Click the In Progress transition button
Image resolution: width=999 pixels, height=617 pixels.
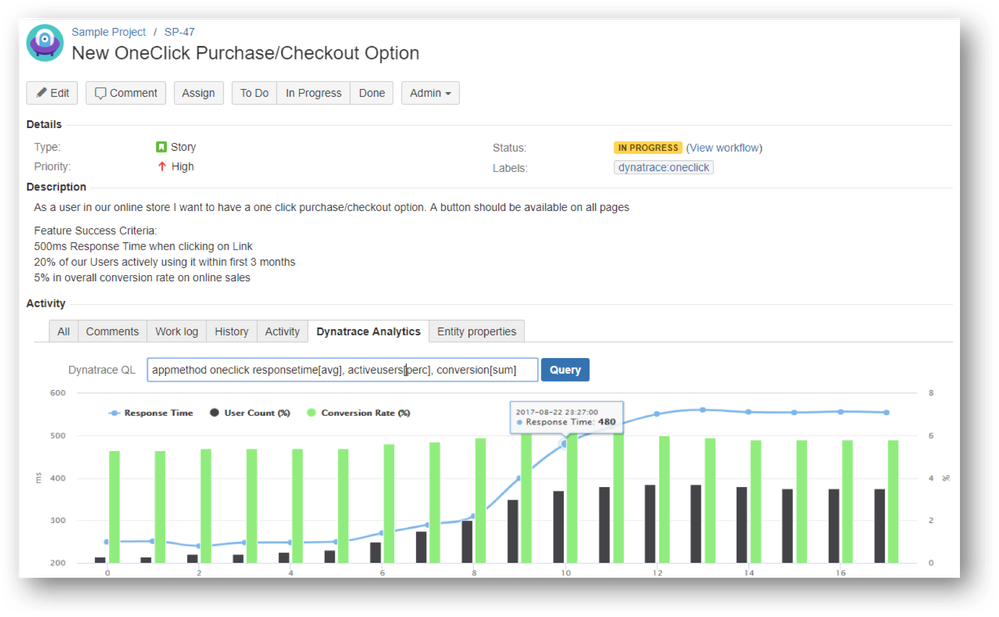(313, 93)
